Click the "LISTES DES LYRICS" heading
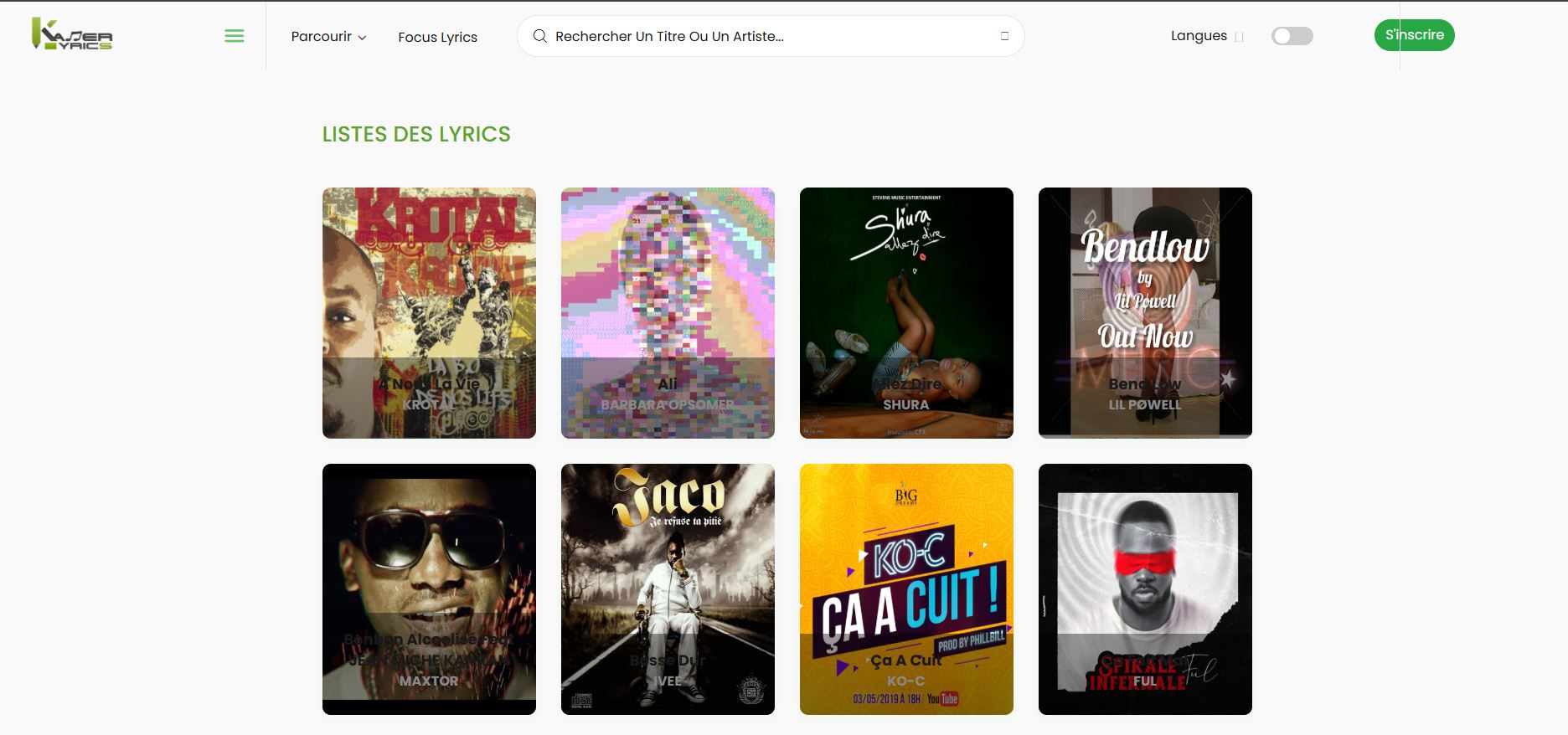This screenshot has width=1568, height=735. pyautogui.click(x=416, y=134)
